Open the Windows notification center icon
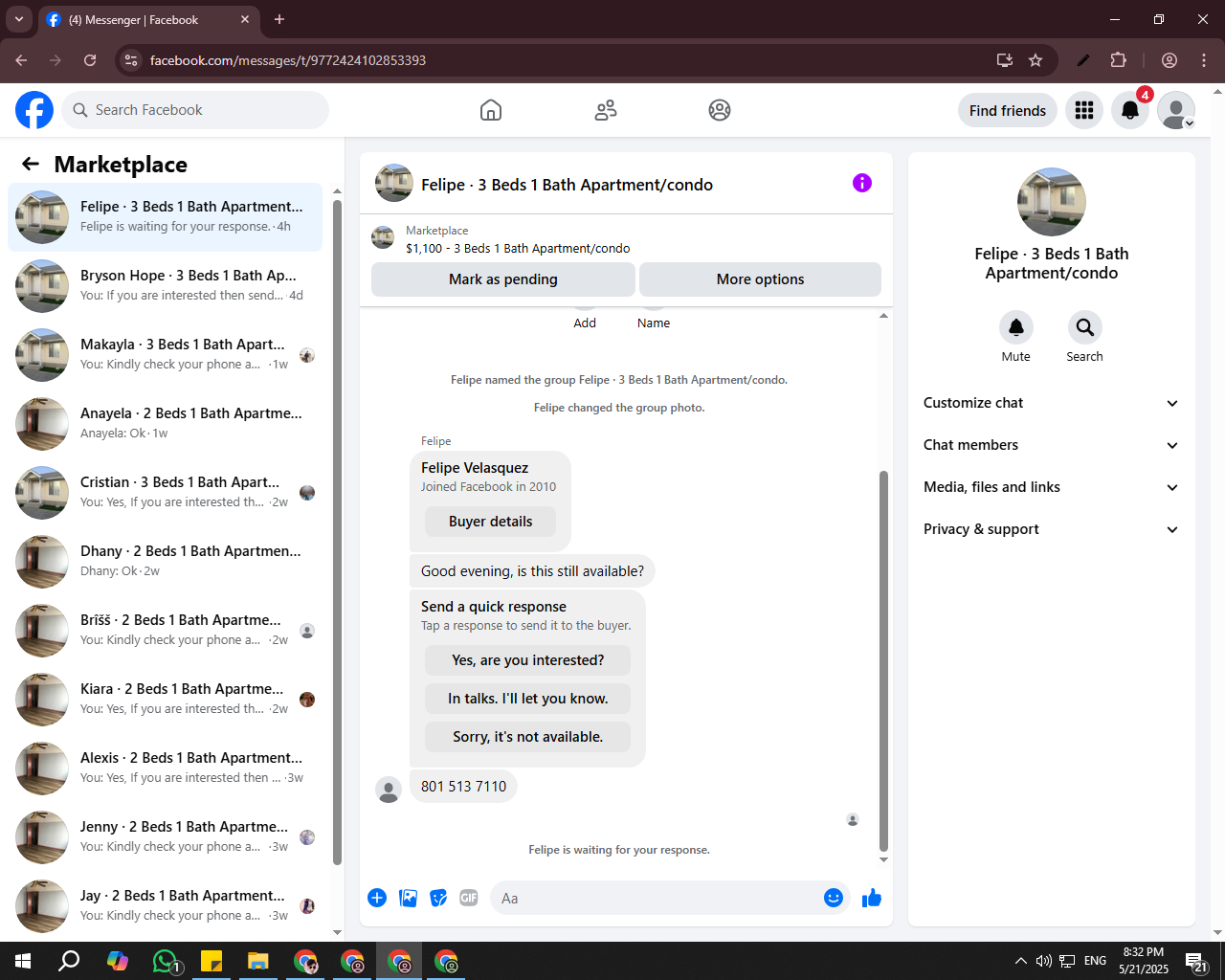This screenshot has height=980, width=1225. (x=1195, y=961)
